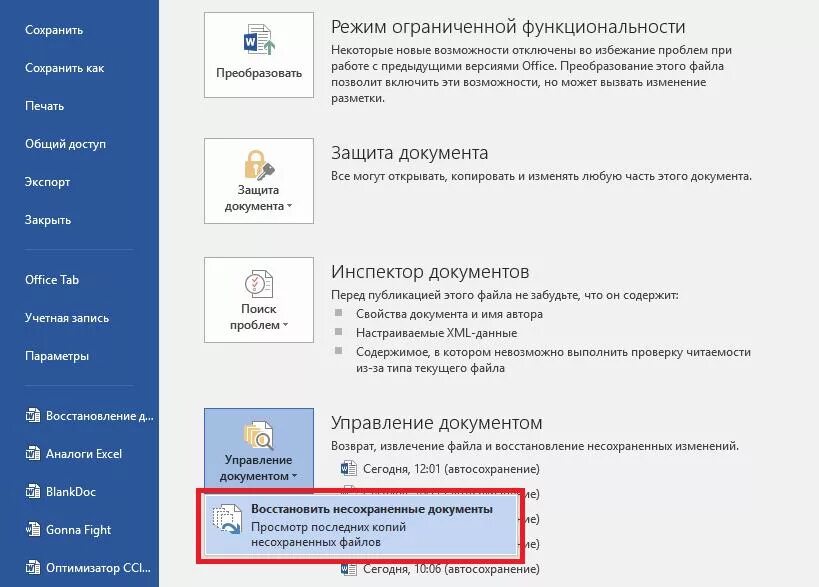Click Word icon beside Сегодня, 10:06 version
The image size is (819, 587).
[348, 569]
